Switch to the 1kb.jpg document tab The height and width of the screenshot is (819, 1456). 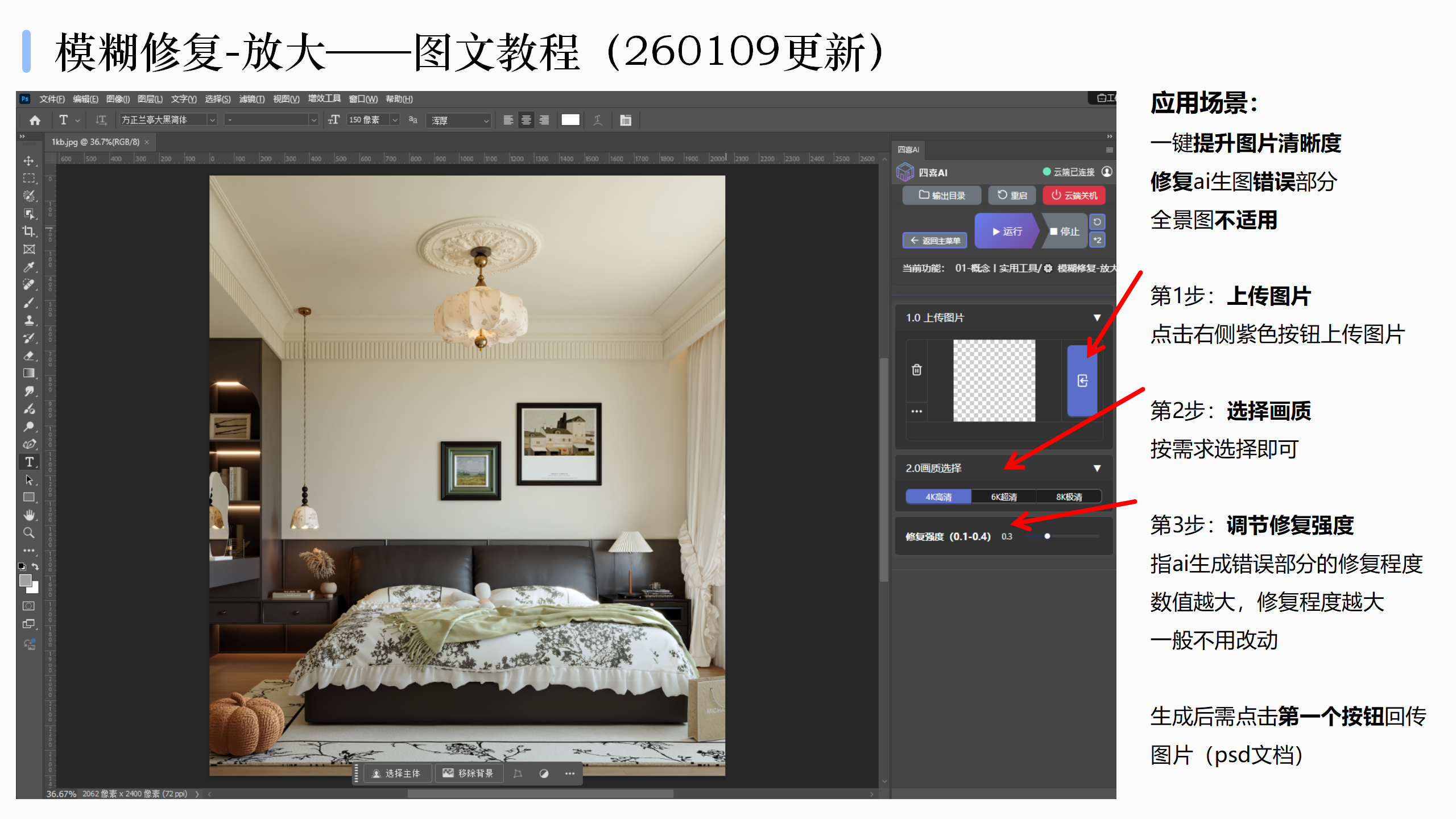coord(96,142)
